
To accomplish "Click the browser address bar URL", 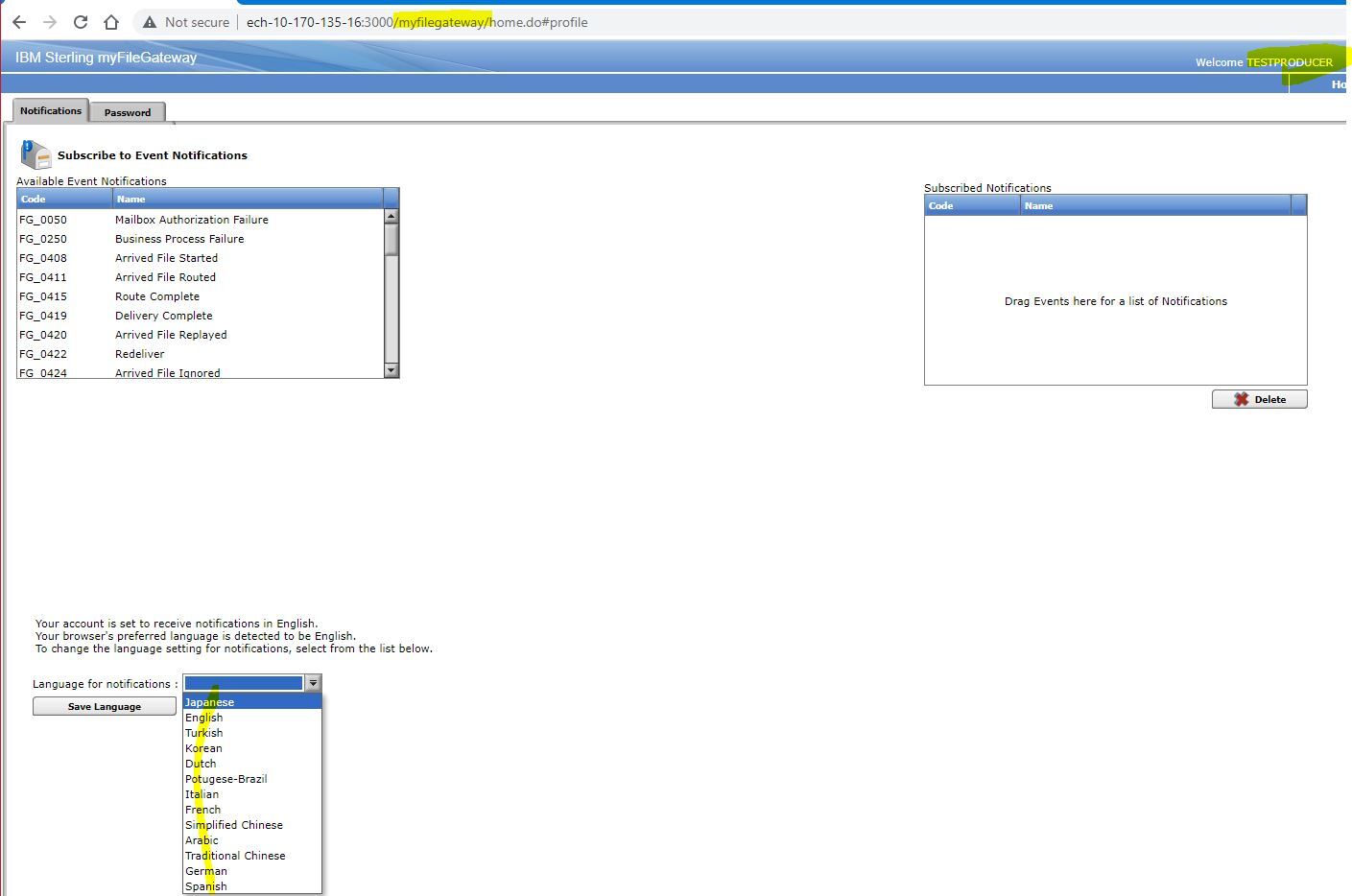I will [416, 22].
